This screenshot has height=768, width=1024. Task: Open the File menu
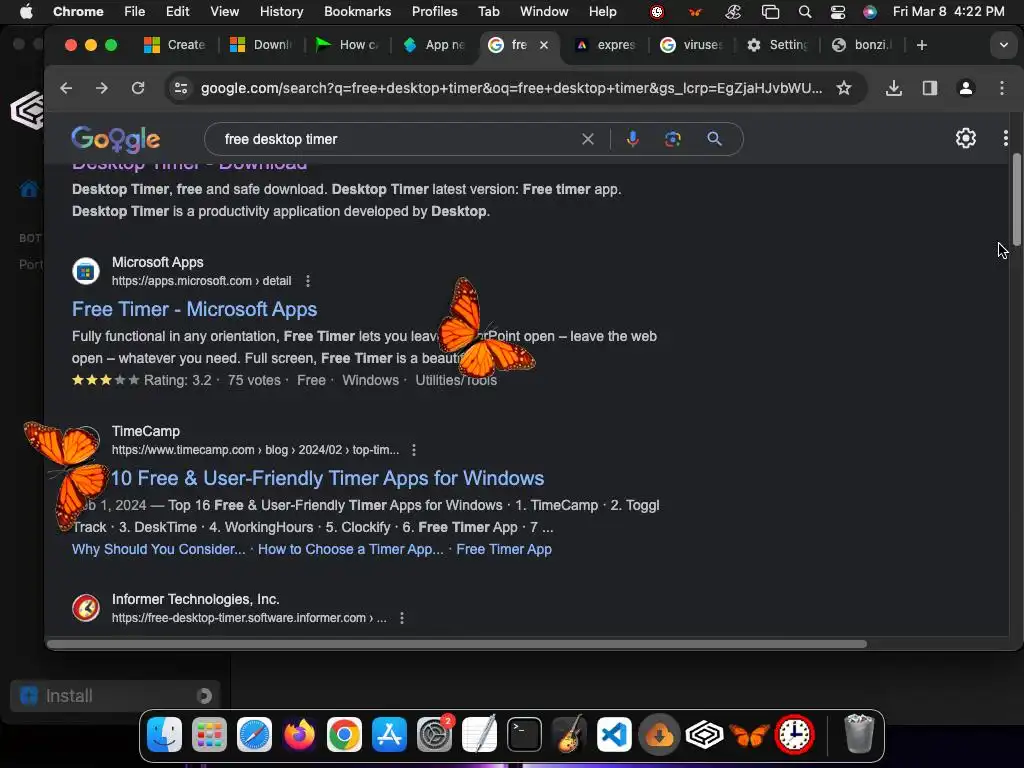(135, 12)
